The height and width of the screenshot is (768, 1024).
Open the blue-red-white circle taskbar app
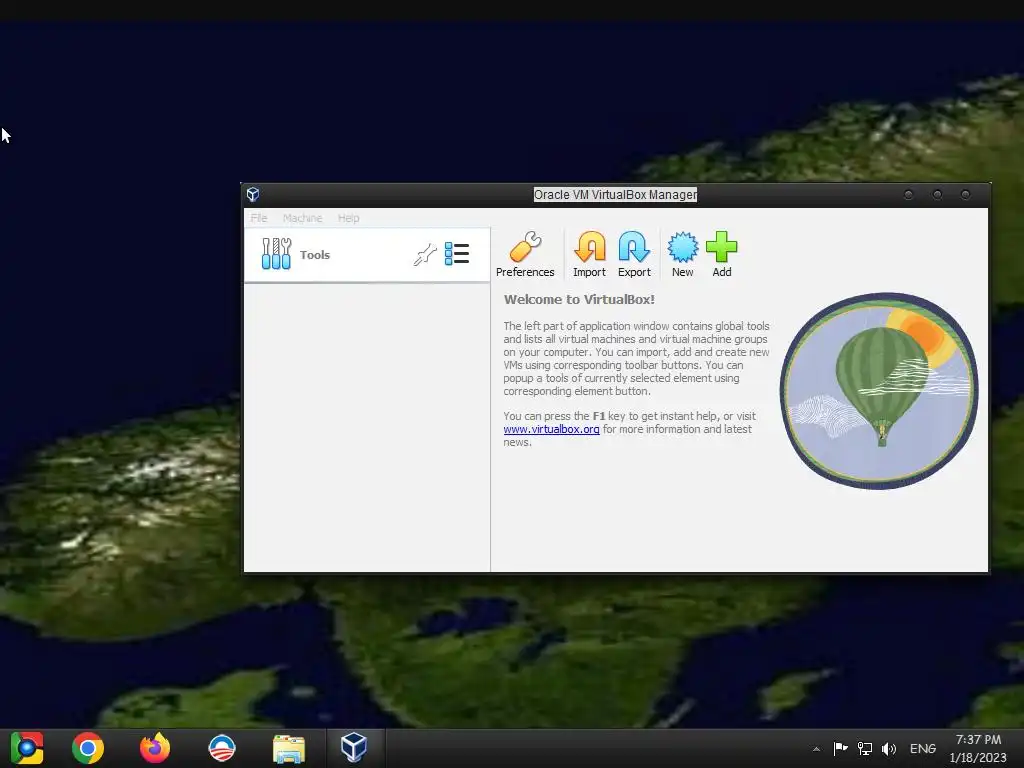click(222, 748)
